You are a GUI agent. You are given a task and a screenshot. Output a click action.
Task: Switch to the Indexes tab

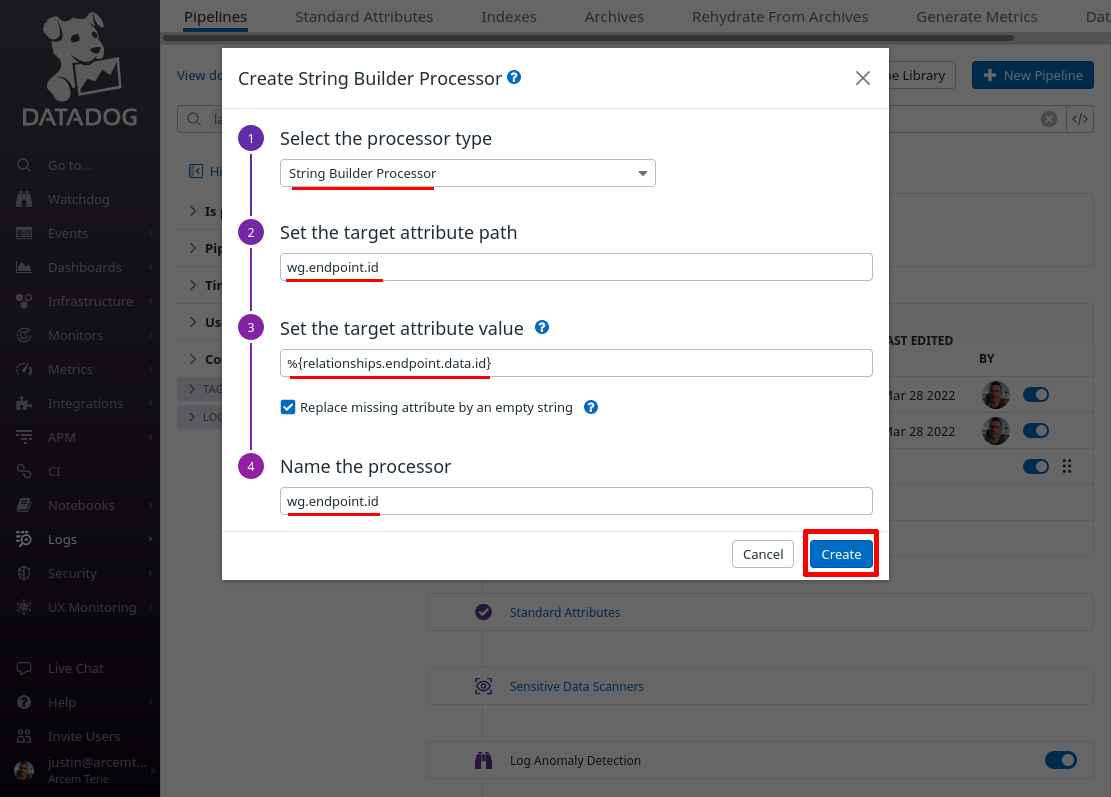pyautogui.click(x=509, y=17)
